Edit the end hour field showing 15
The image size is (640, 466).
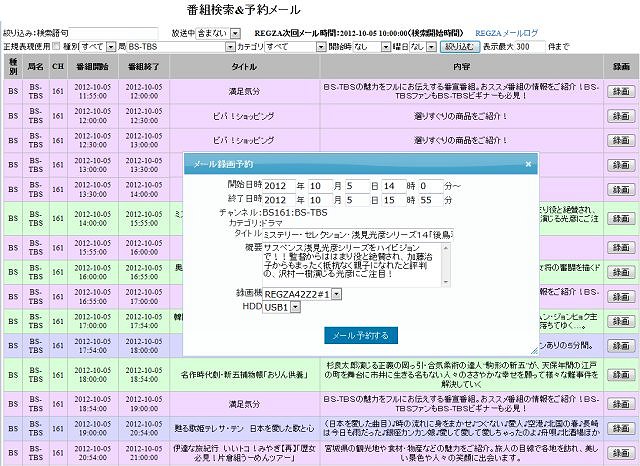click(393, 200)
